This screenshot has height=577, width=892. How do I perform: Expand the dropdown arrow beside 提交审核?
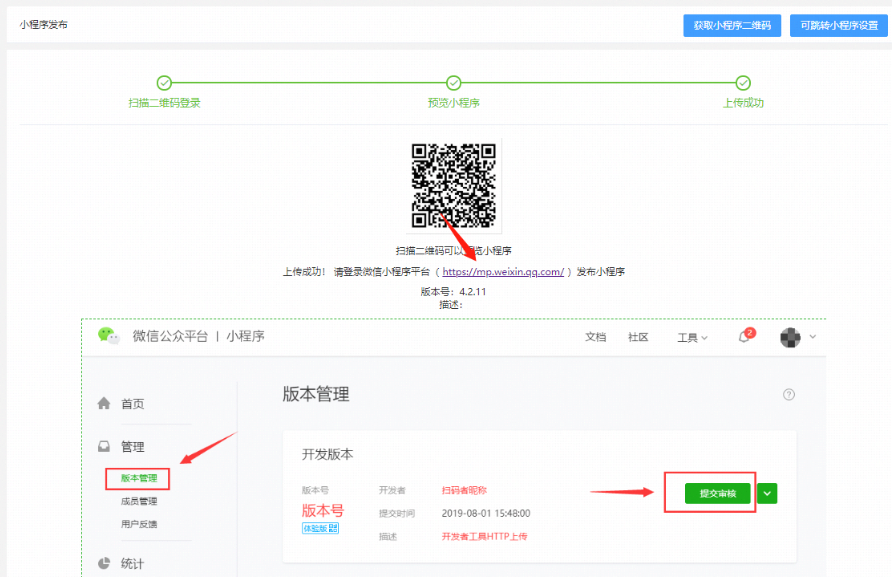tap(767, 493)
